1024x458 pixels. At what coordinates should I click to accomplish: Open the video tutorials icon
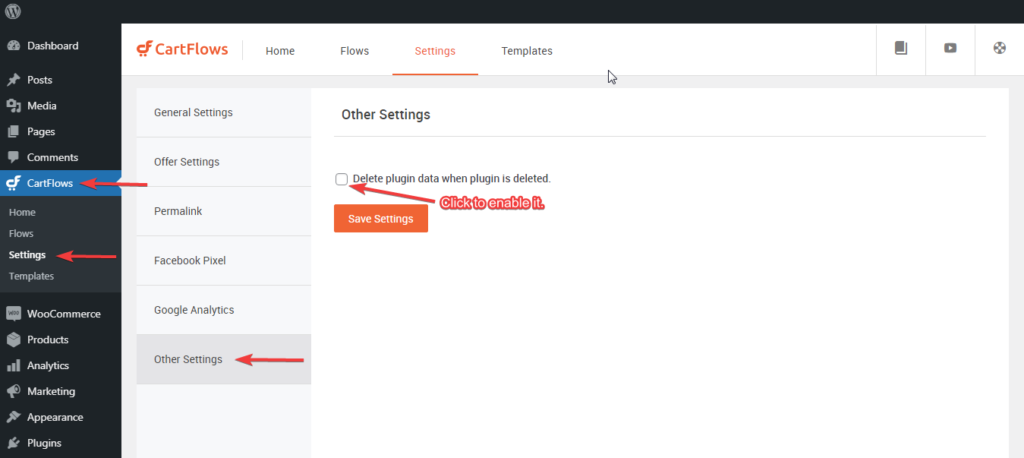coord(950,48)
